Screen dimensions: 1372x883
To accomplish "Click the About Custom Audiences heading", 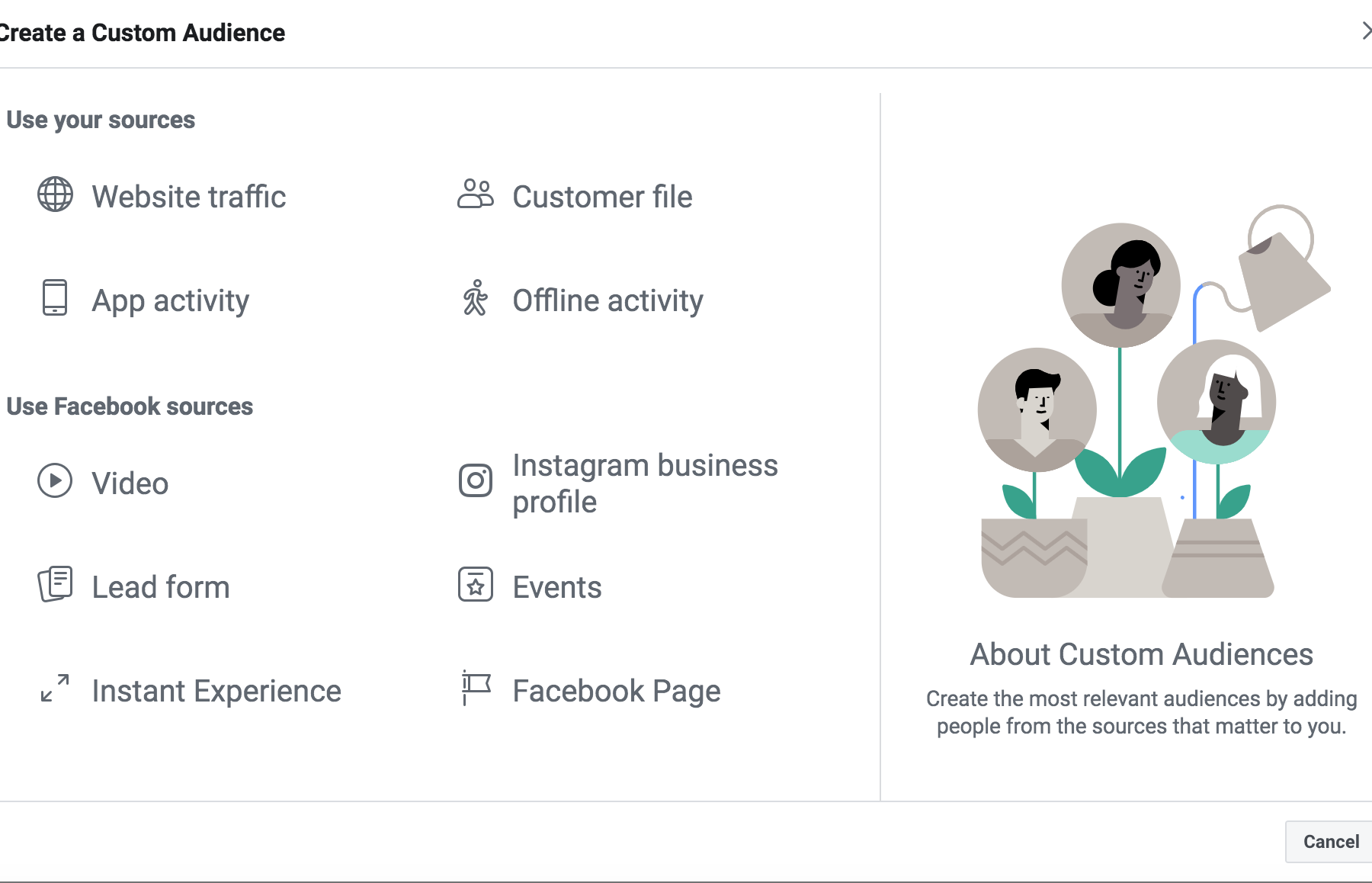I will (1141, 654).
